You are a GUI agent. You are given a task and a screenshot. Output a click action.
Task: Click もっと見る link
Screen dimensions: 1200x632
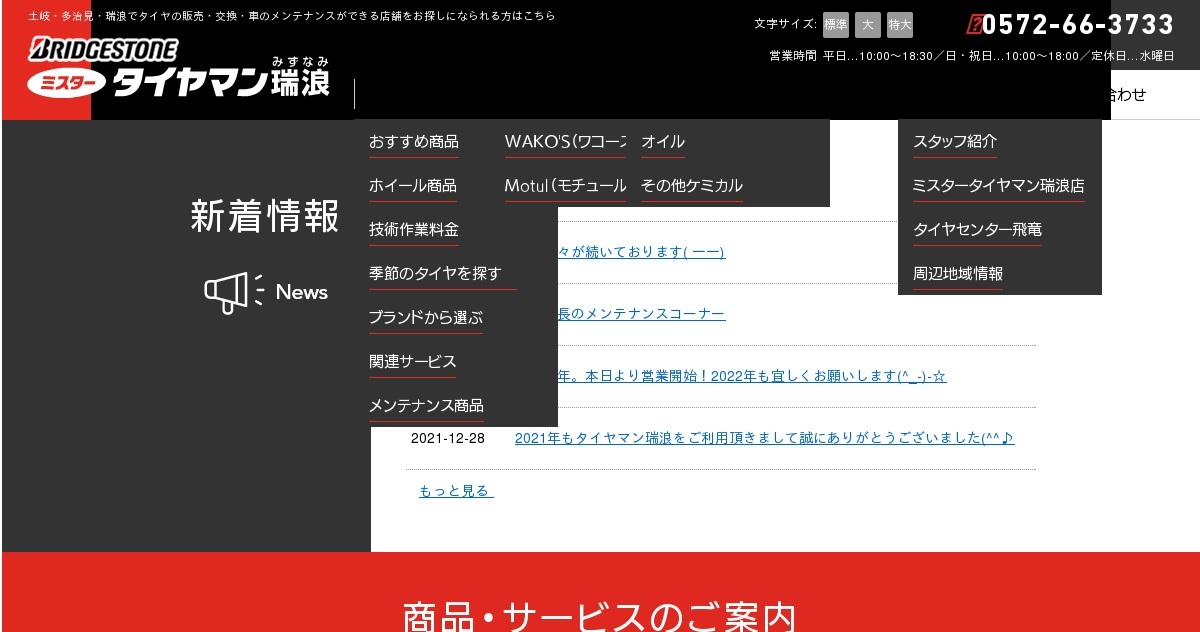point(456,491)
